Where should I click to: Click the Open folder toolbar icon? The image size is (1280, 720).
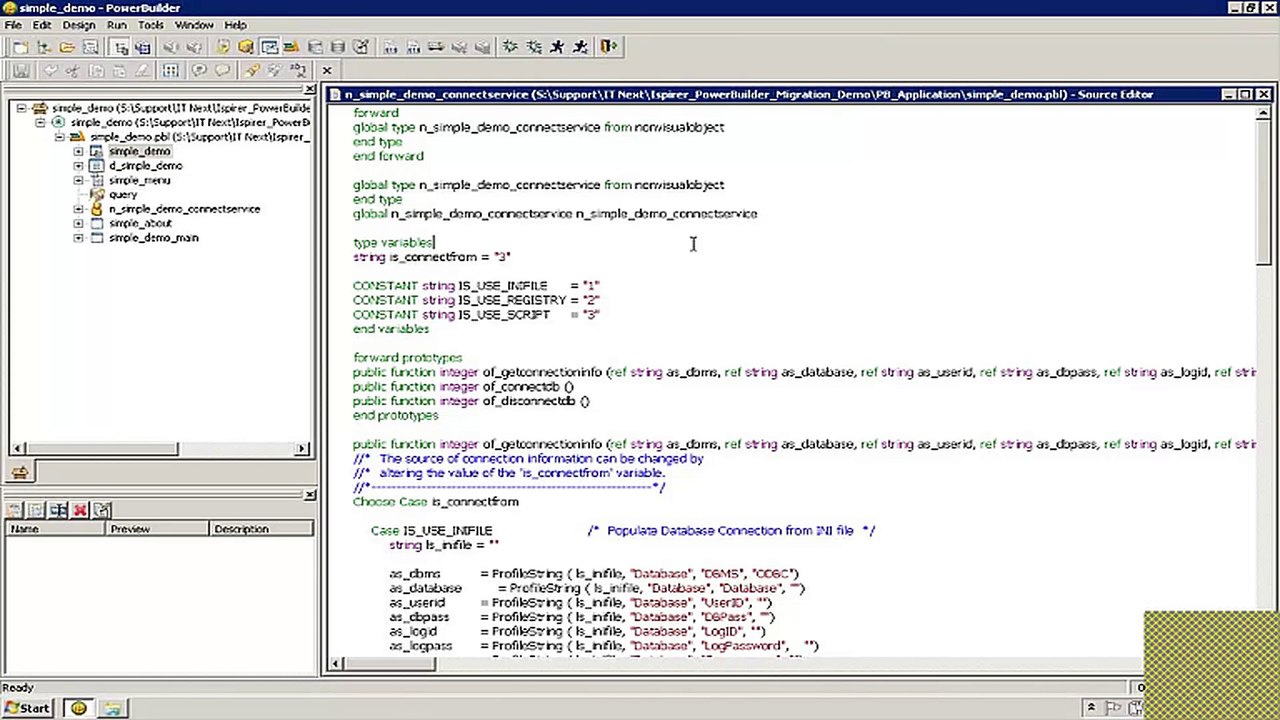[x=67, y=47]
